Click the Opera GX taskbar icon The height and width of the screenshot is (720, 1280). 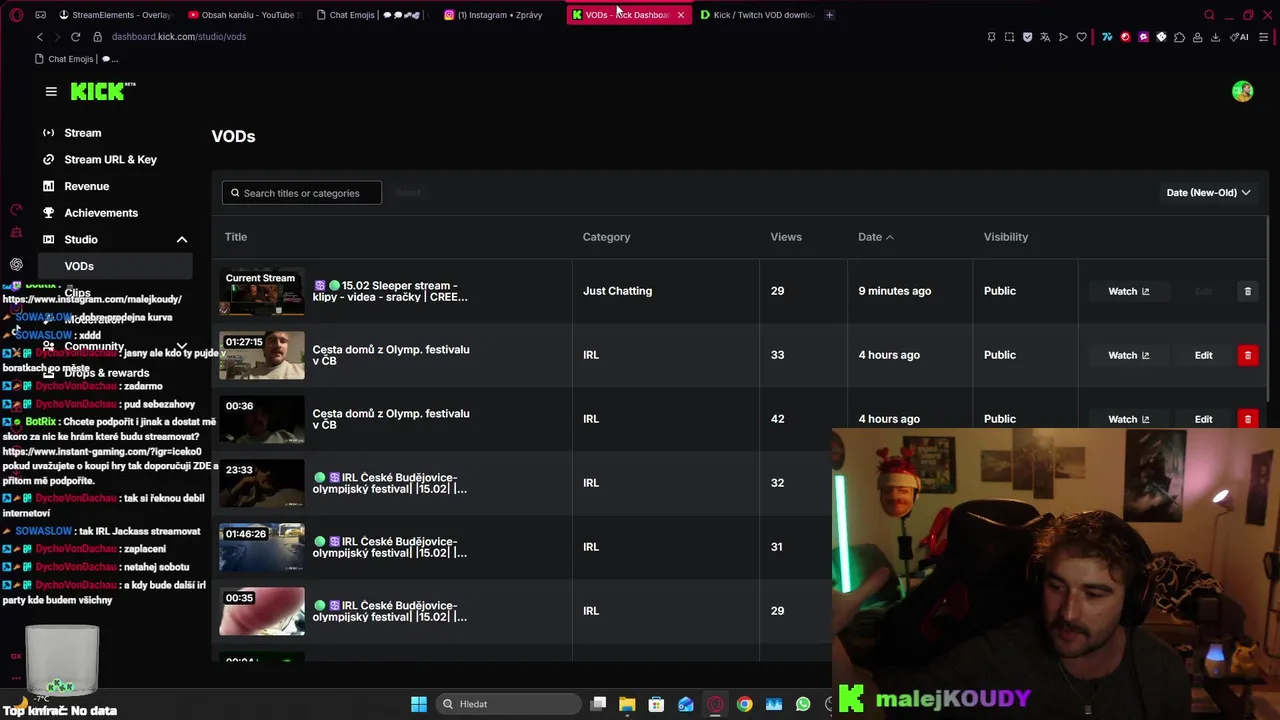click(715, 704)
